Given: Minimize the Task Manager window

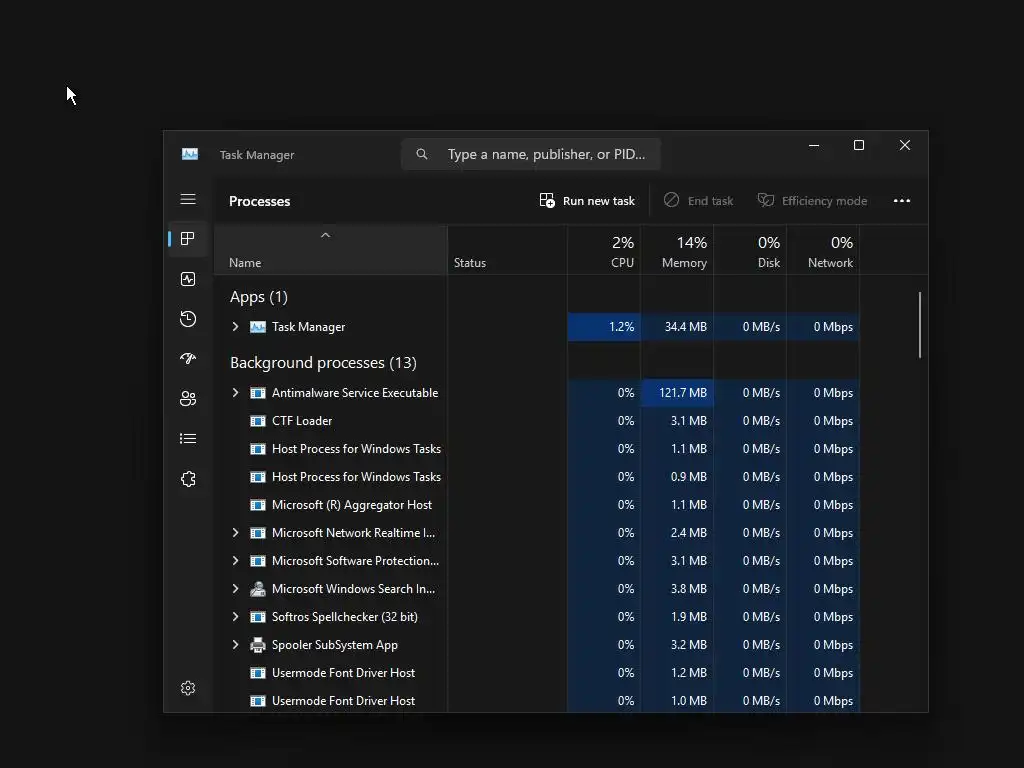Looking at the screenshot, I should click(814, 146).
